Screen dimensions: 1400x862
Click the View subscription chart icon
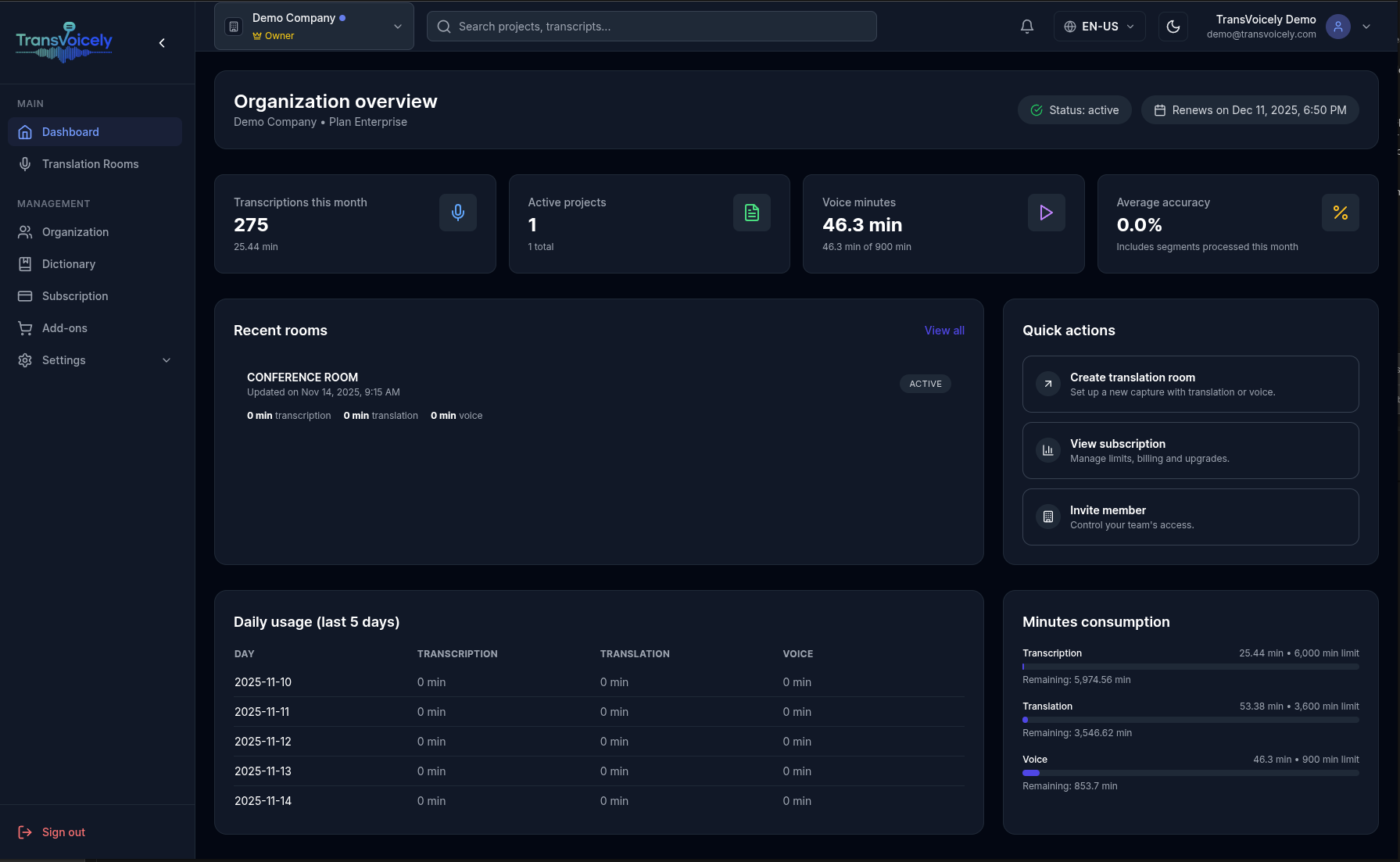1048,451
